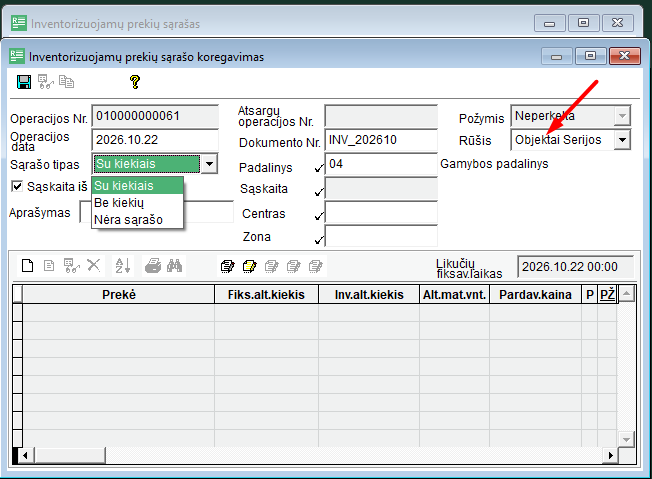Click the Operacijos Nr. field

tap(155, 116)
